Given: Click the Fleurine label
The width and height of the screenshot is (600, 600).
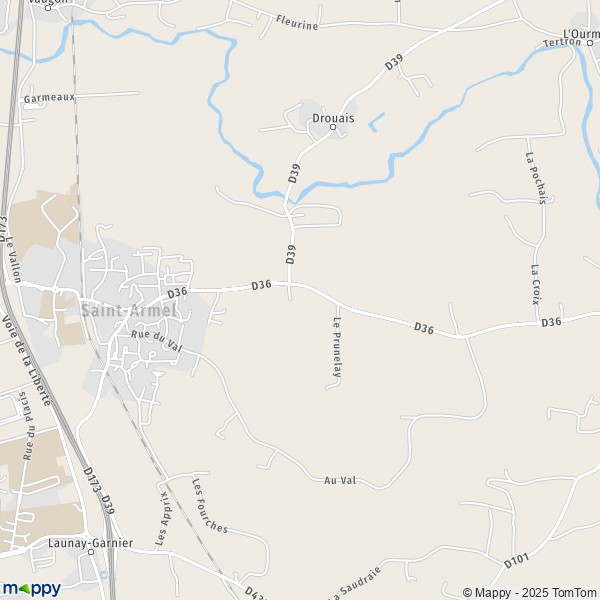Looking at the screenshot, I should coord(297,23).
